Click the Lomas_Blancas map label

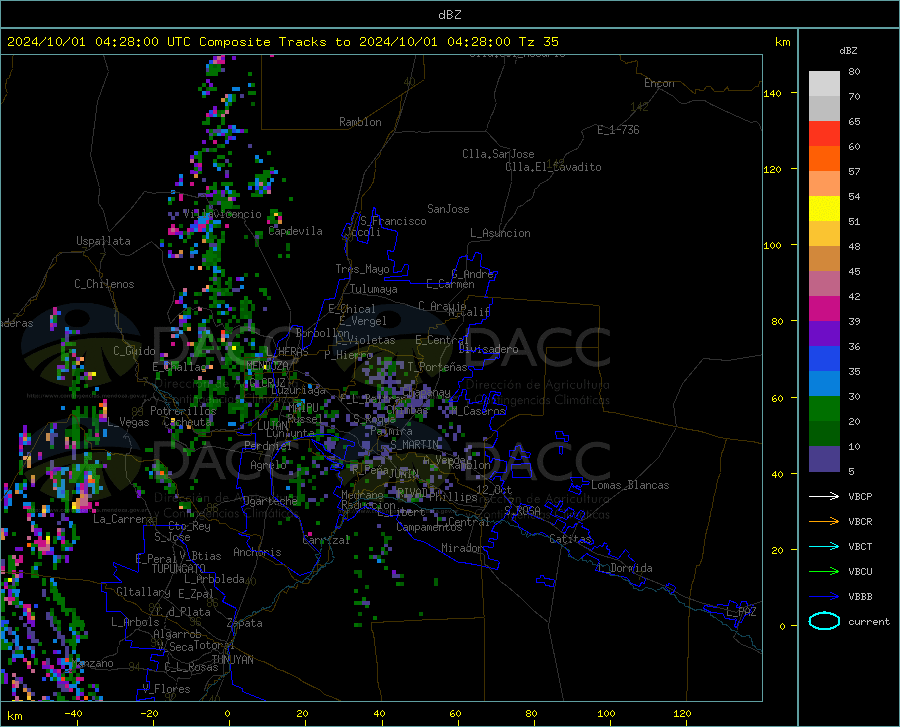630,485
